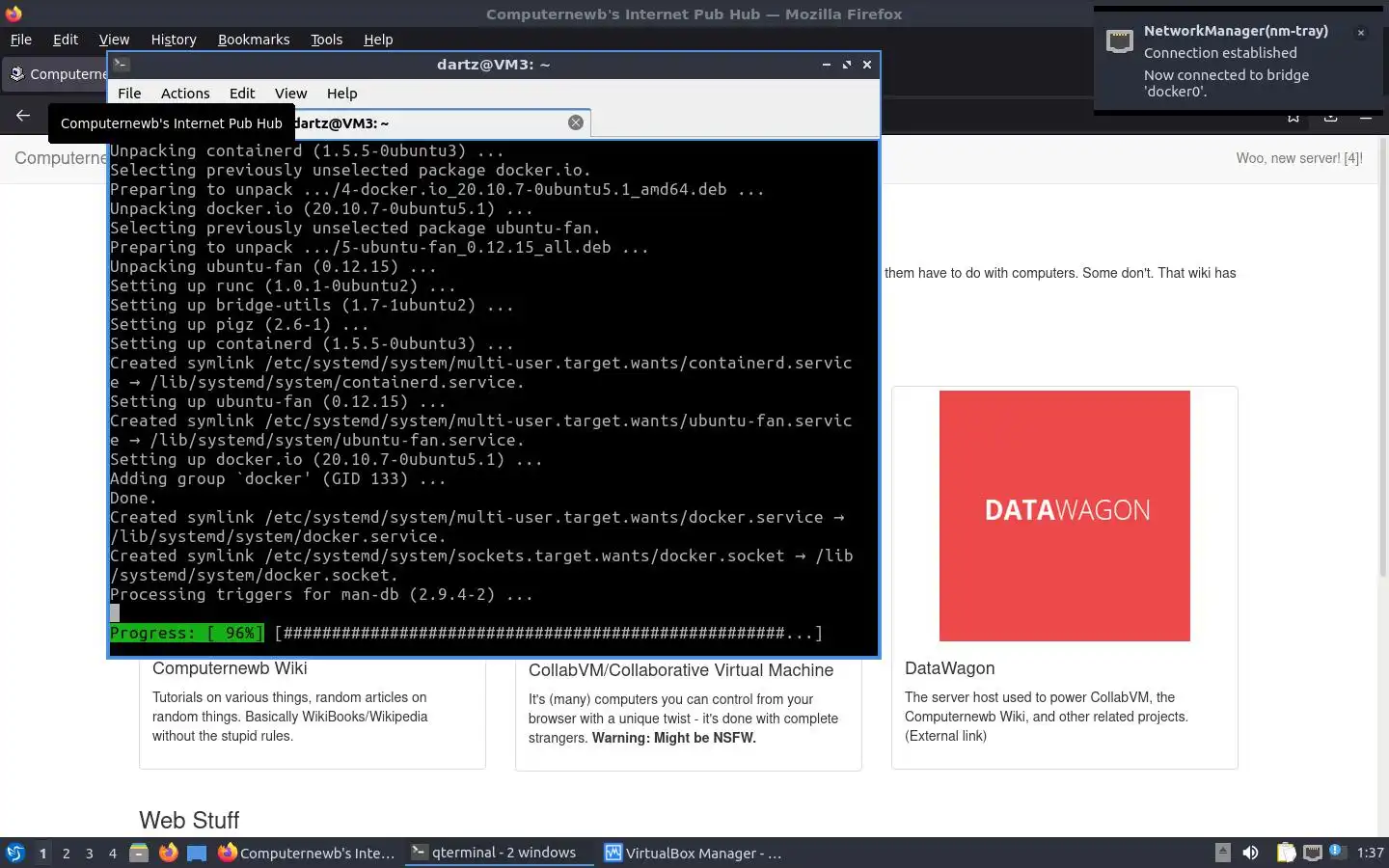Select the Computernewb Firefox tab
1389x868 pixels.
click(56, 74)
